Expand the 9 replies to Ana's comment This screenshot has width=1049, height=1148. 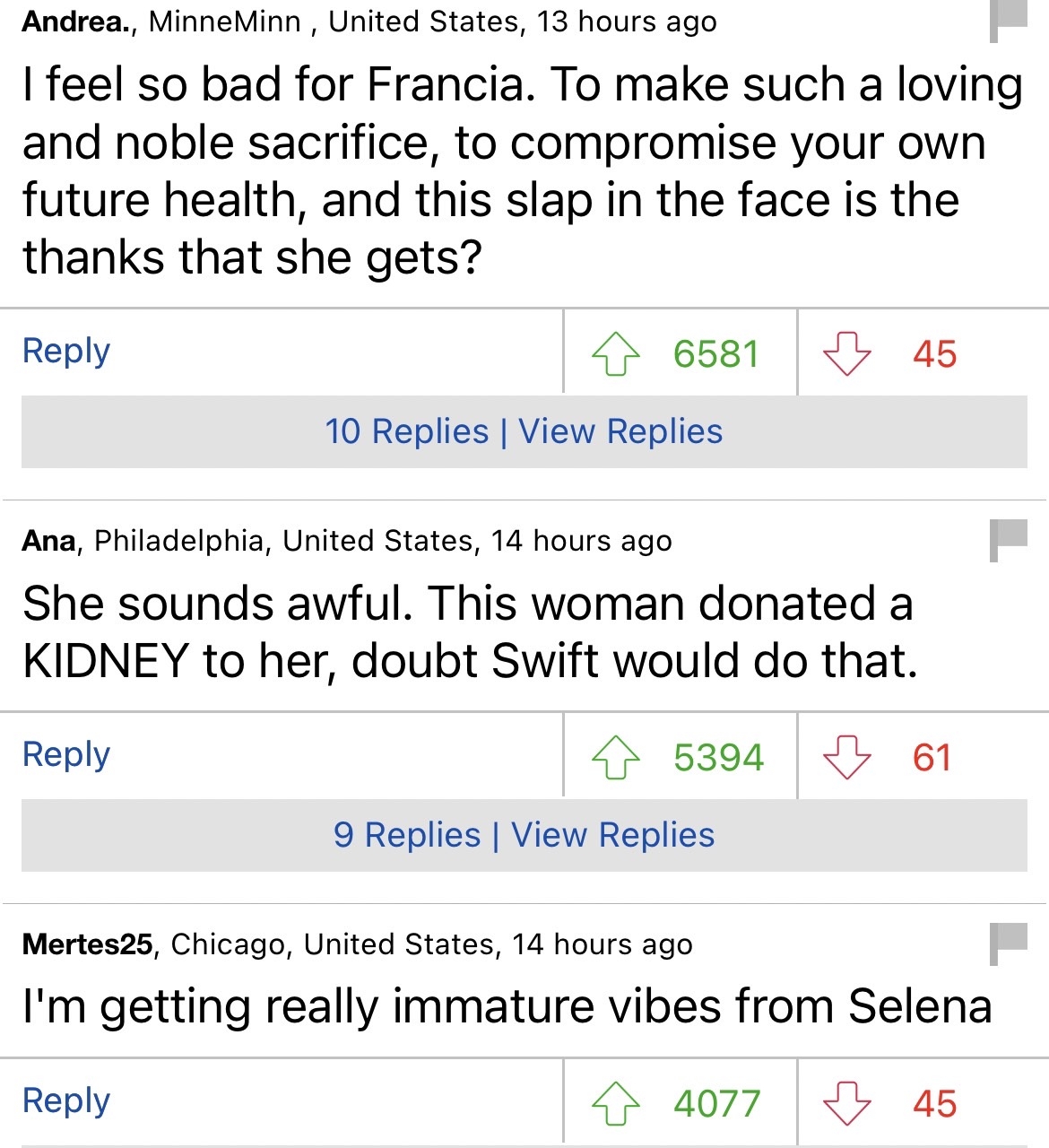point(524,835)
